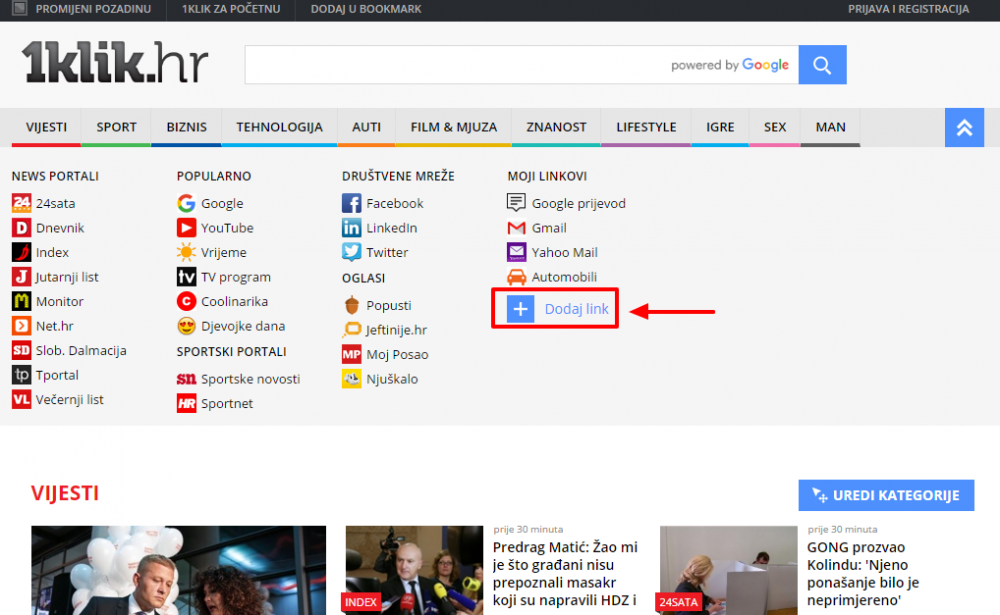Screen dimensions: 1000x615
Task: Click PROMIJENI POZADINU in top bar
Action: coord(93,9)
